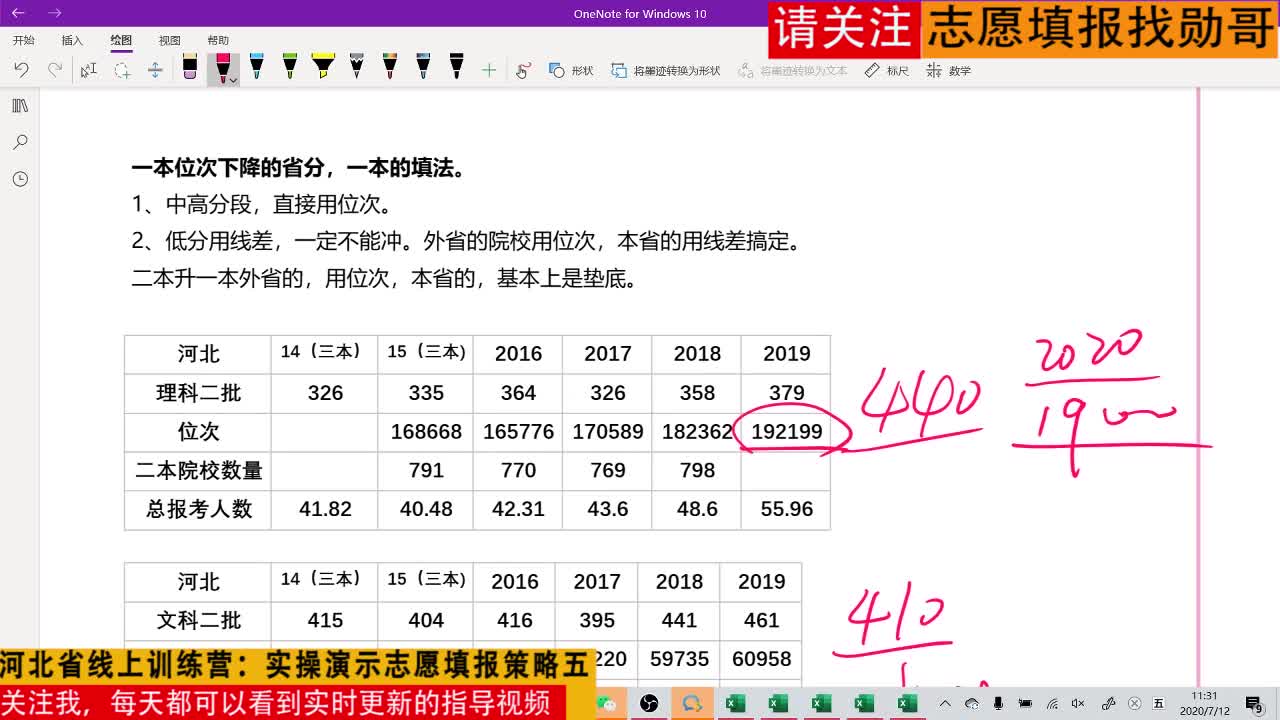
Task: Open recent notes clock icon
Action: [20, 179]
